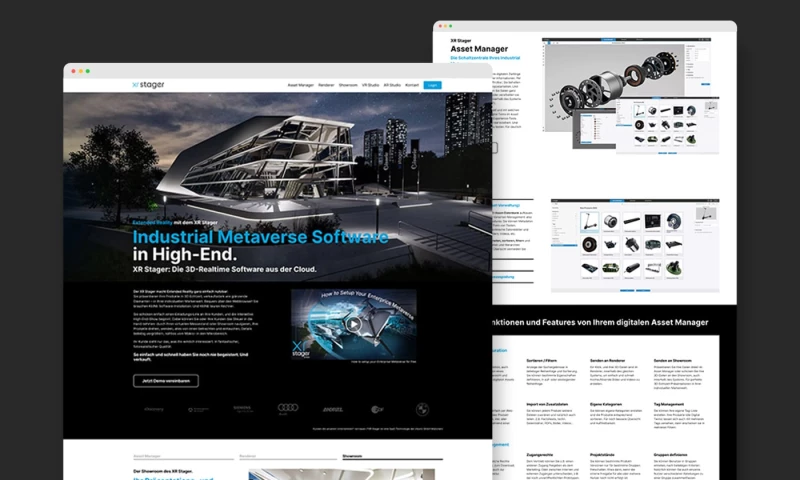Go to Showroom in the navigation bar
The height and width of the screenshot is (480, 800).
tap(350, 86)
